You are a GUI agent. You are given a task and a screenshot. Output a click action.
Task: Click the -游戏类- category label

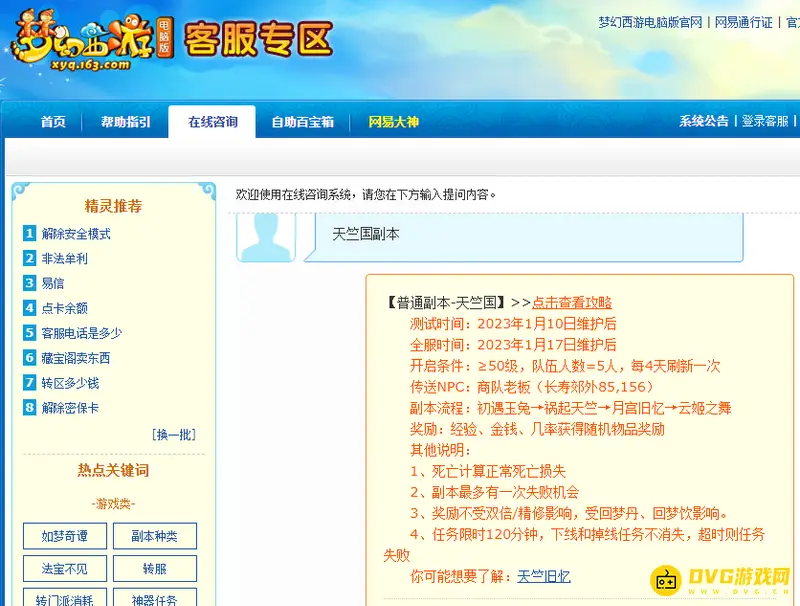pos(113,504)
